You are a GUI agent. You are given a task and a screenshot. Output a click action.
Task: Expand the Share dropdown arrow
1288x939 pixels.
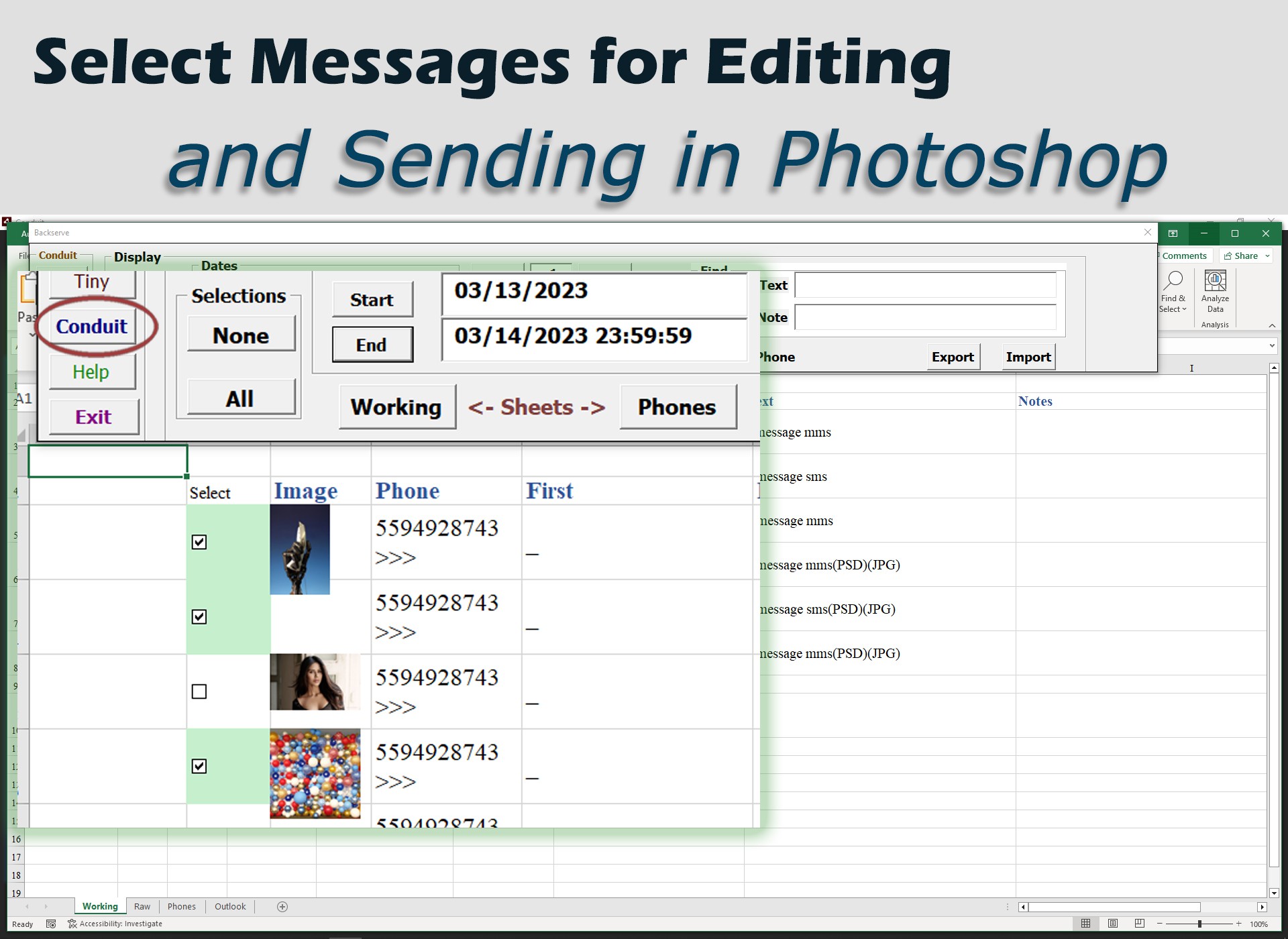(x=1267, y=256)
